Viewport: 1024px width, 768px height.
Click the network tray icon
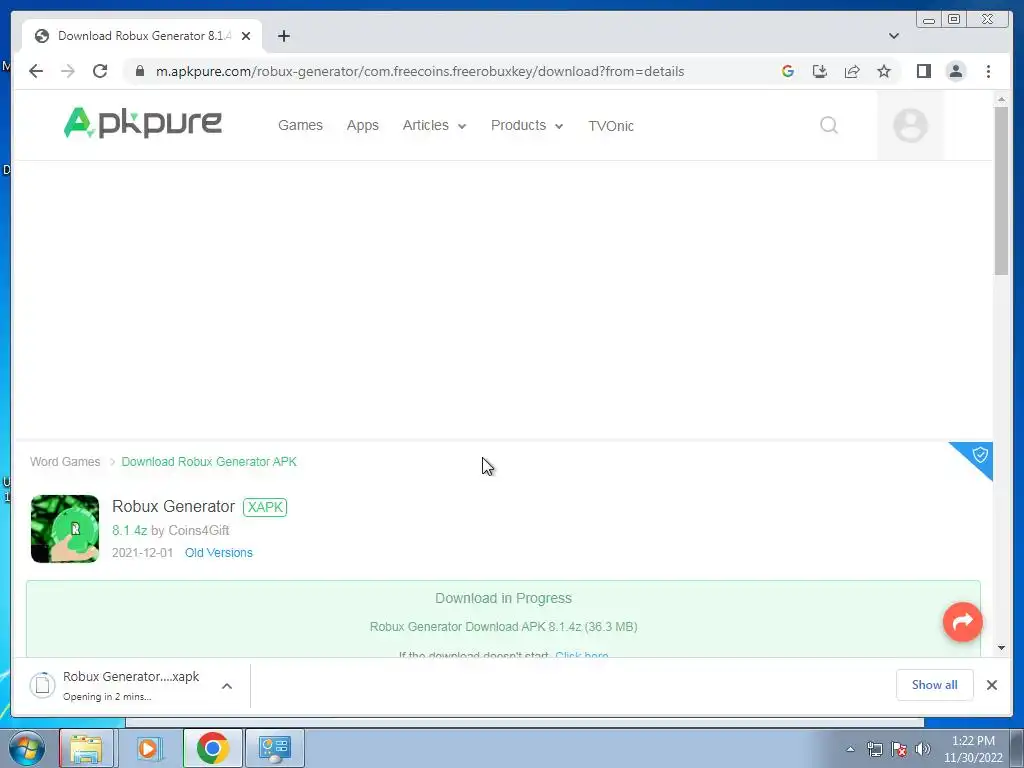tap(874, 749)
